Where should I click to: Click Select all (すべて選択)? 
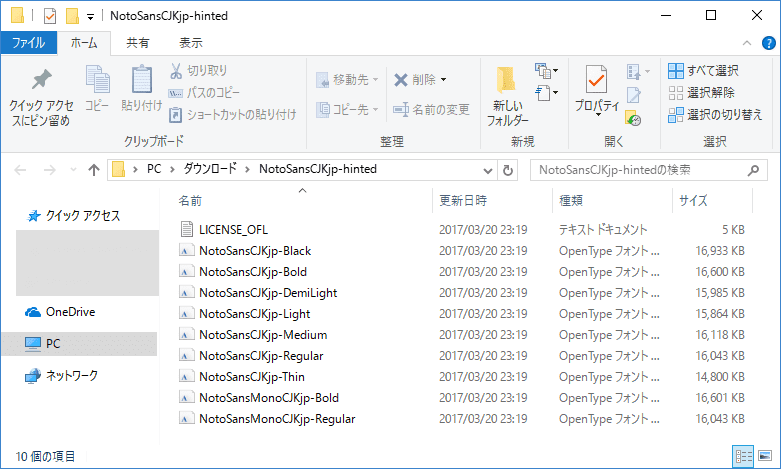(x=703, y=71)
